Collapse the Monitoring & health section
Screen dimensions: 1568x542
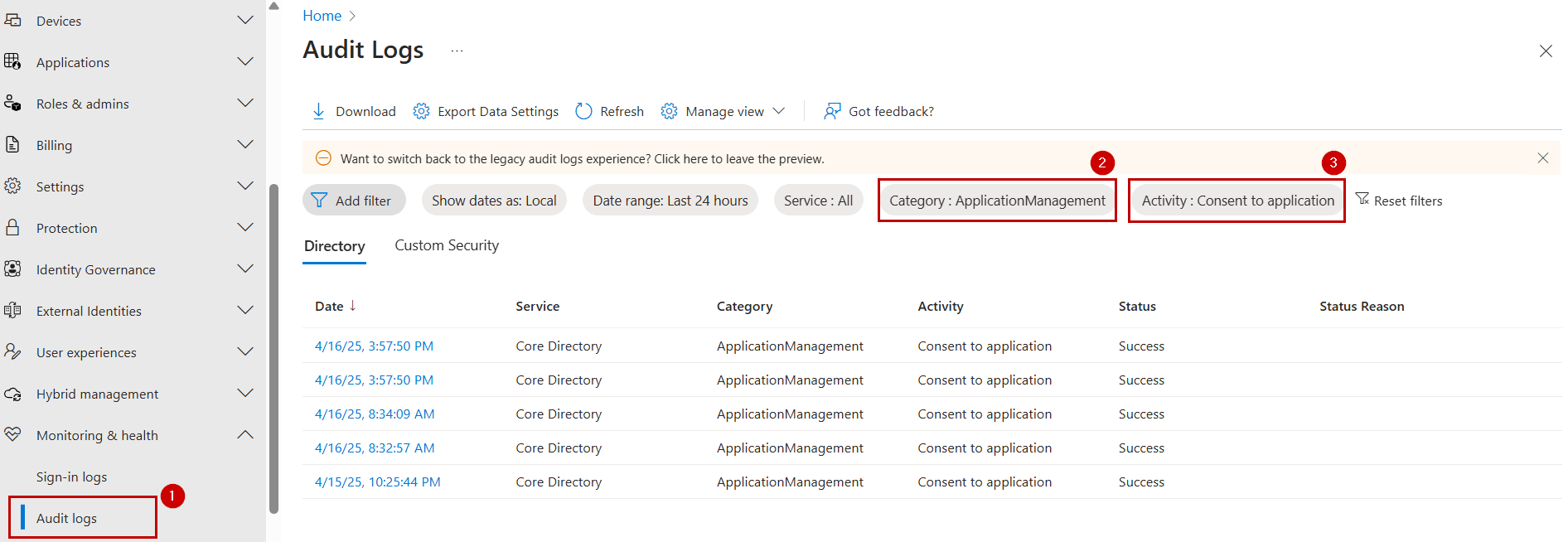click(x=245, y=435)
